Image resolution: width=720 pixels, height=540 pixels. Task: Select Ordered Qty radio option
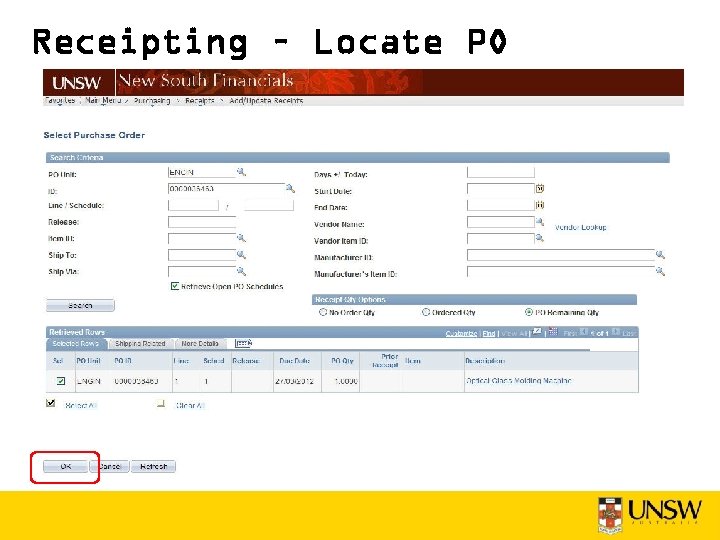426,312
